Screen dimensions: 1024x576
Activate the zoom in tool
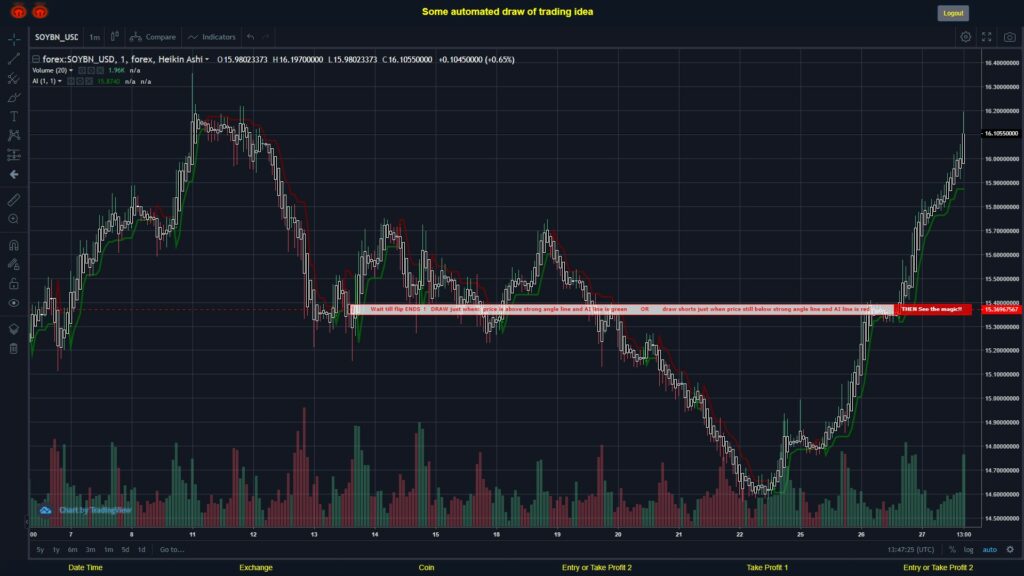coord(14,219)
